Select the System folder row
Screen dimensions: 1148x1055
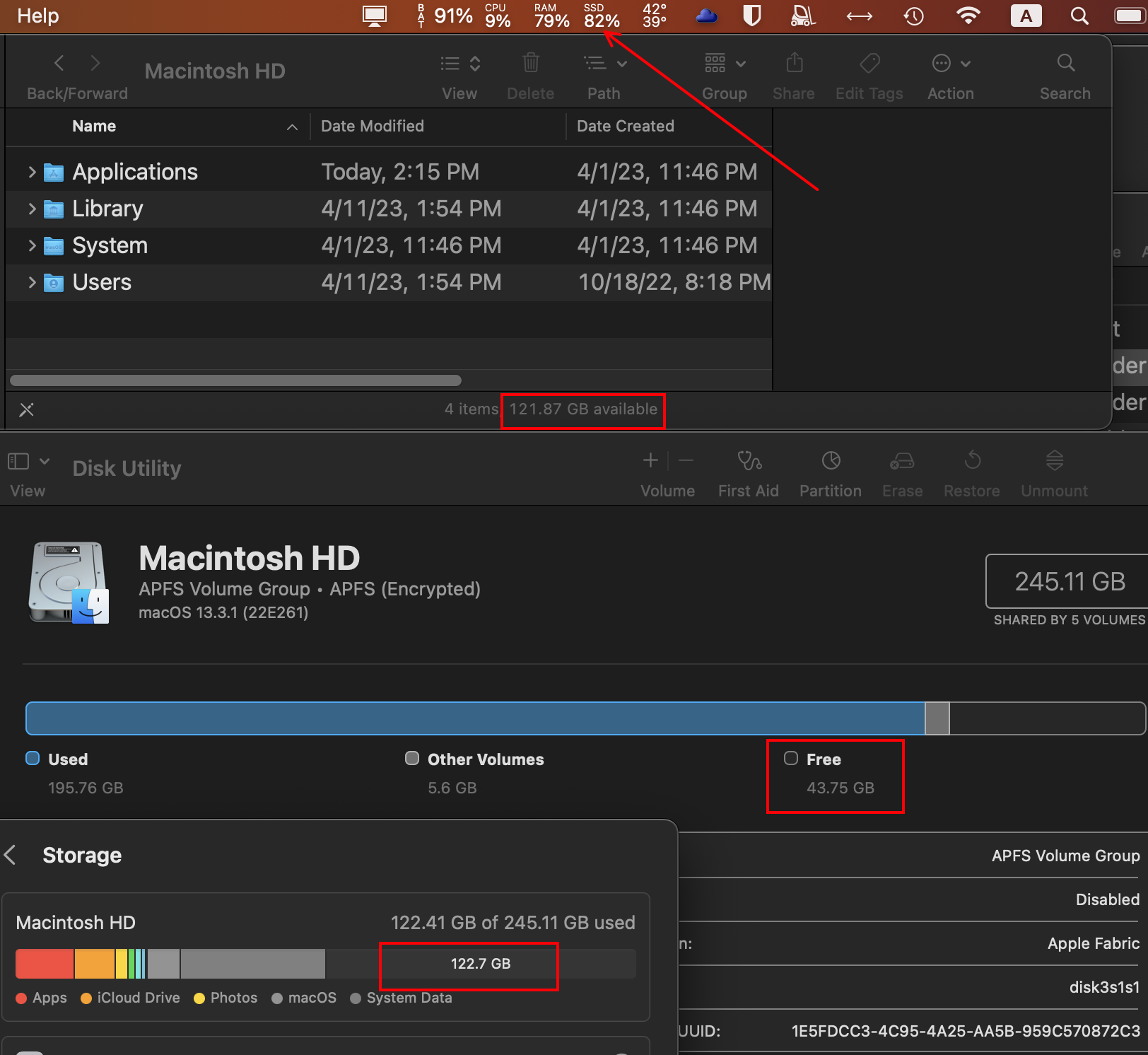tap(389, 245)
